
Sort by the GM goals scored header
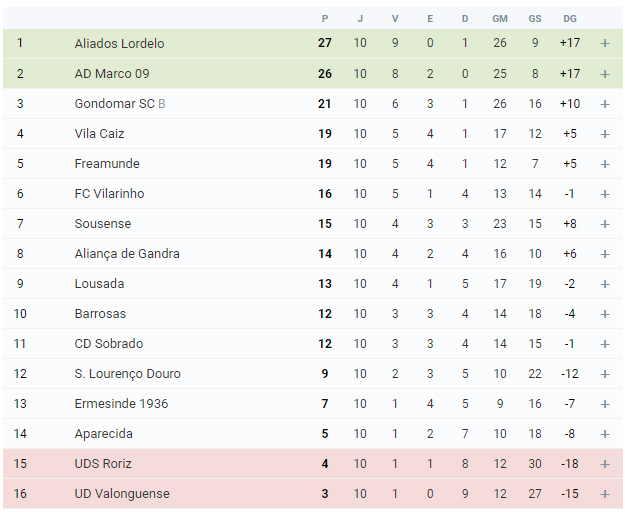point(500,19)
